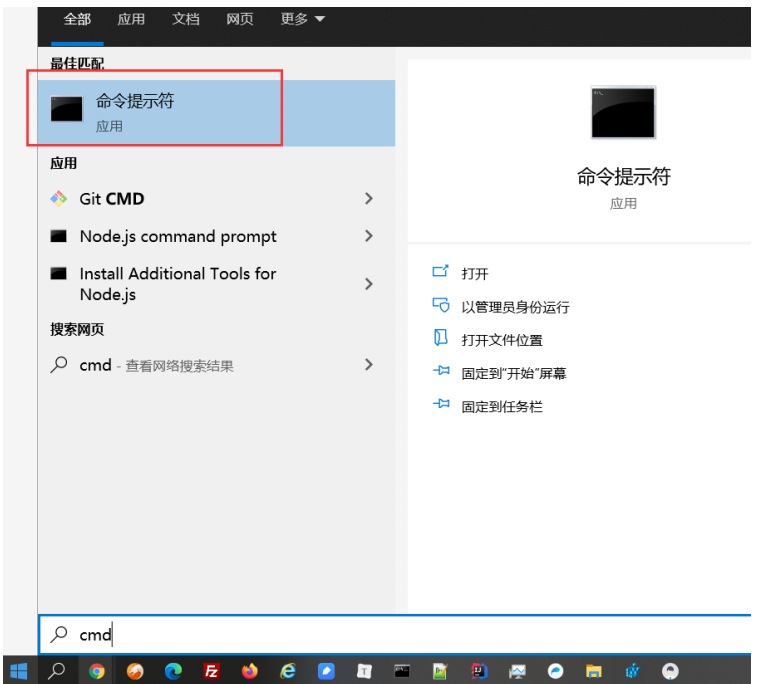Open the green notepad taskbar icon
This screenshot has width=764, height=684.
tap(440, 671)
